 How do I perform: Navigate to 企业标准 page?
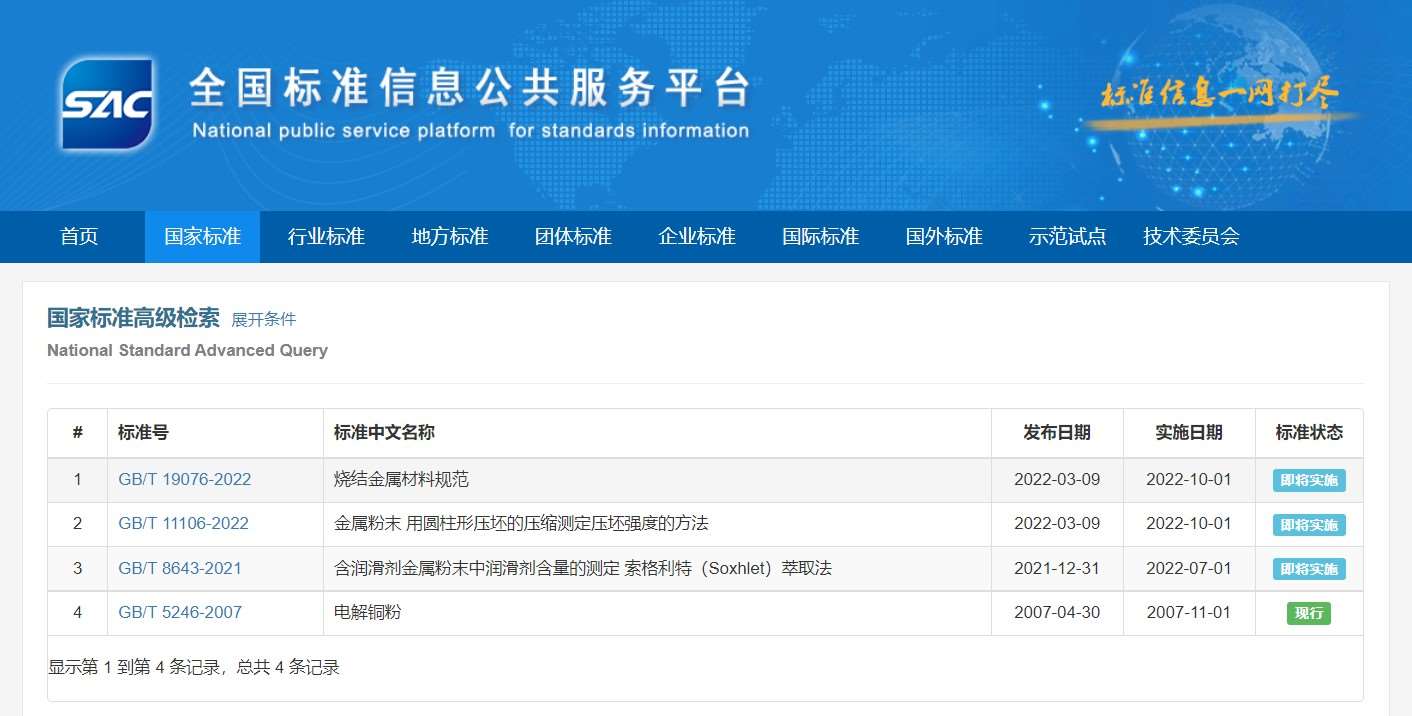point(697,237)
